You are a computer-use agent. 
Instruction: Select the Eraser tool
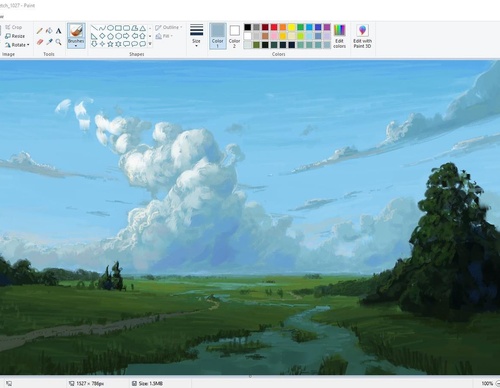[40, 42]
